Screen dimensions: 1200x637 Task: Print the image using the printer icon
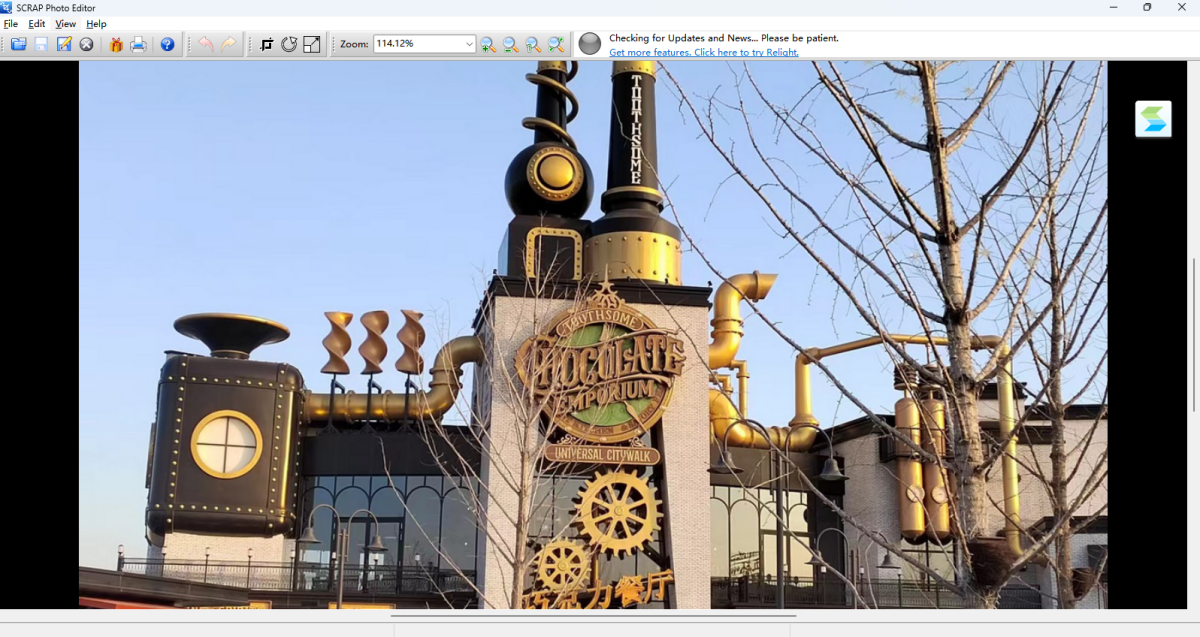pos(138,44)
